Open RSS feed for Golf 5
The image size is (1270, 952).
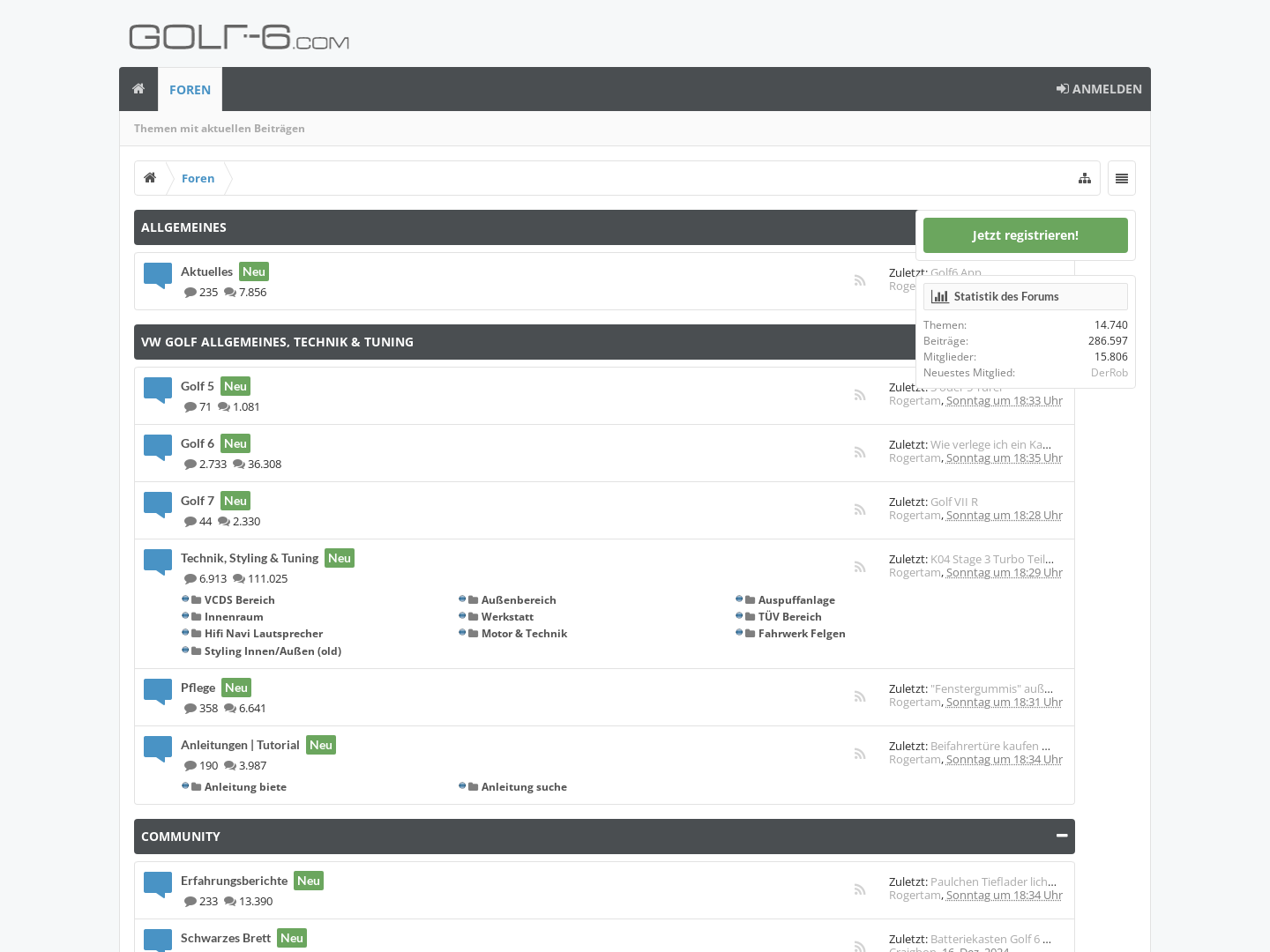[860, 395]
